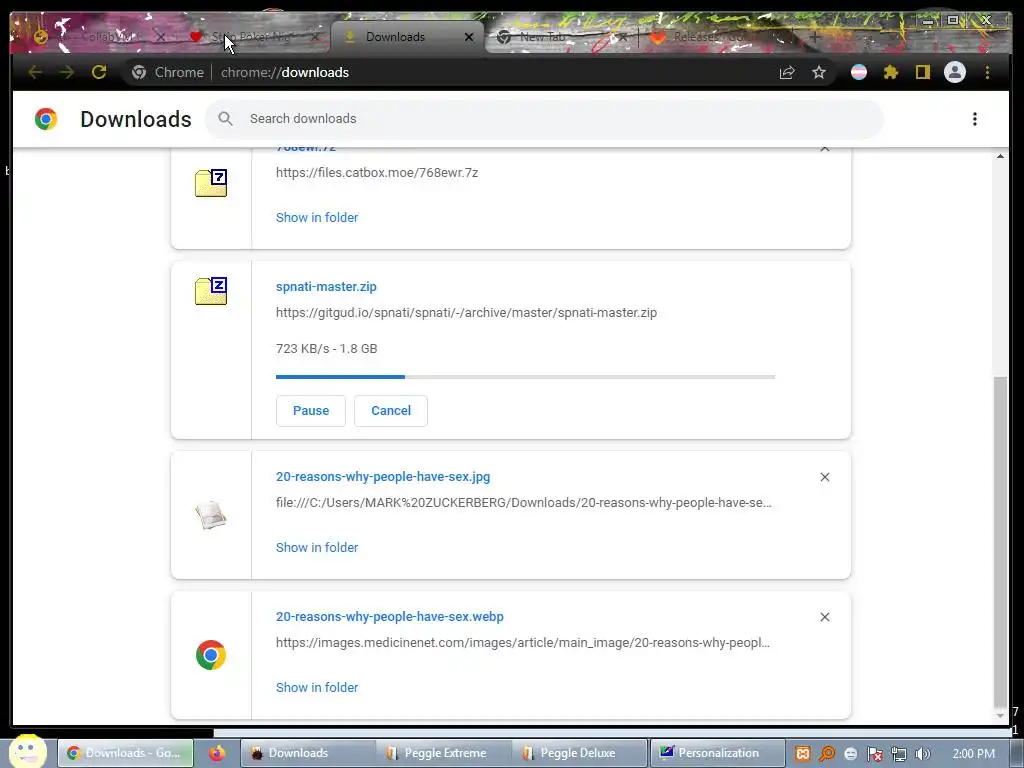Click the network tray icon
The image size is (1024, 768).
point(899,754)
